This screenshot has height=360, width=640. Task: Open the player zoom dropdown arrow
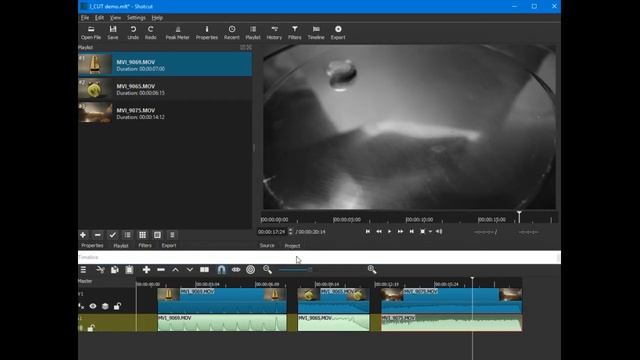(430, 231)
